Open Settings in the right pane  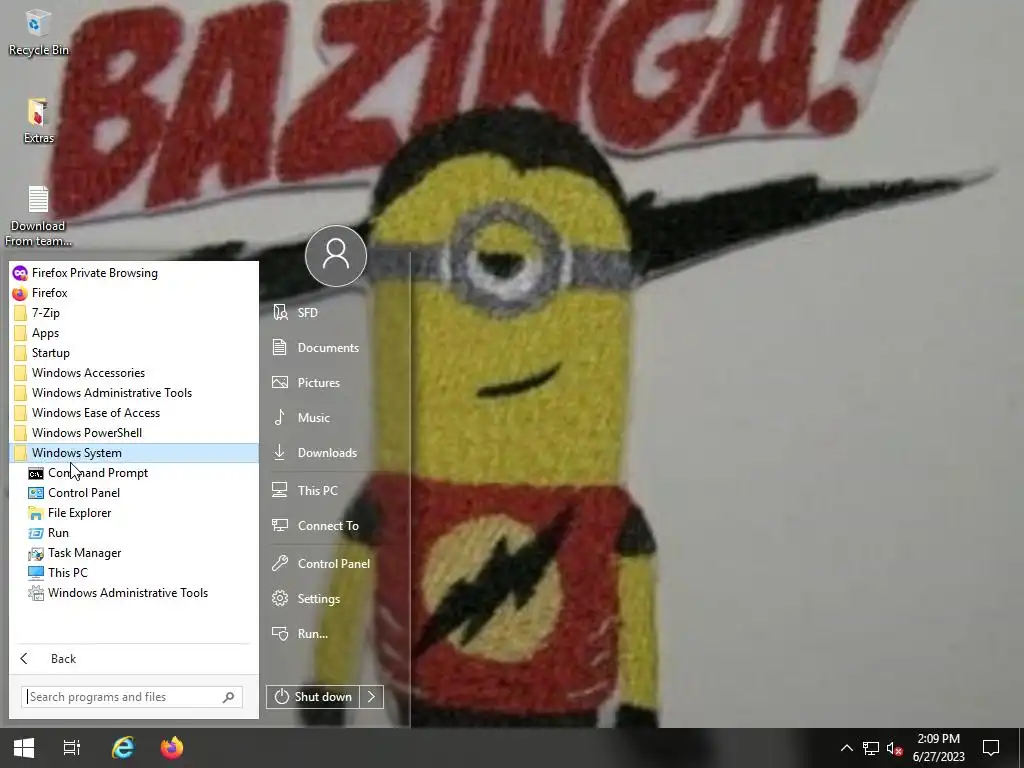[338, 599]
